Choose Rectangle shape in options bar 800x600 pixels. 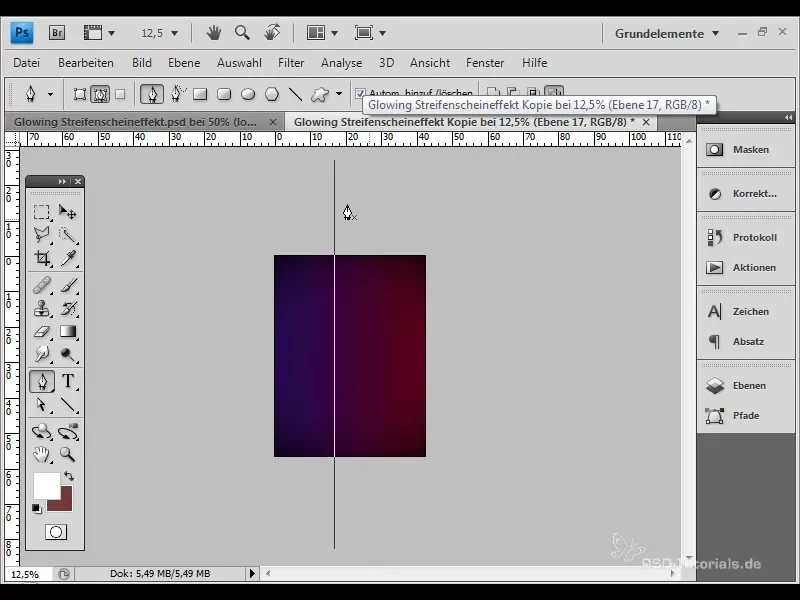200,94
